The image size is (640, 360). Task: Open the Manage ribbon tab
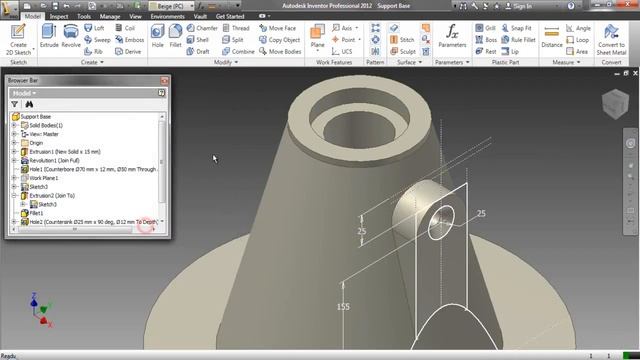[x=110, y=16]
